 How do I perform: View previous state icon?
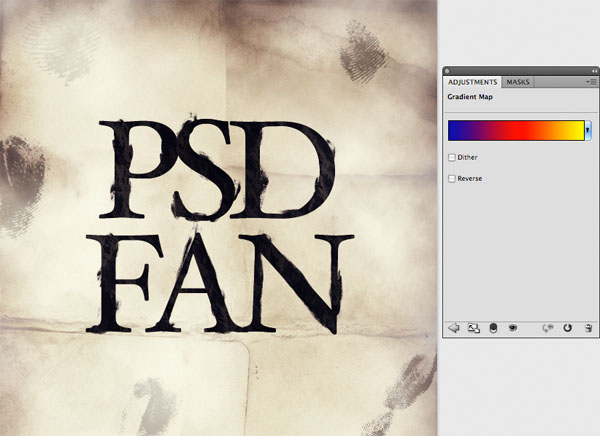[x=548, y=328]
